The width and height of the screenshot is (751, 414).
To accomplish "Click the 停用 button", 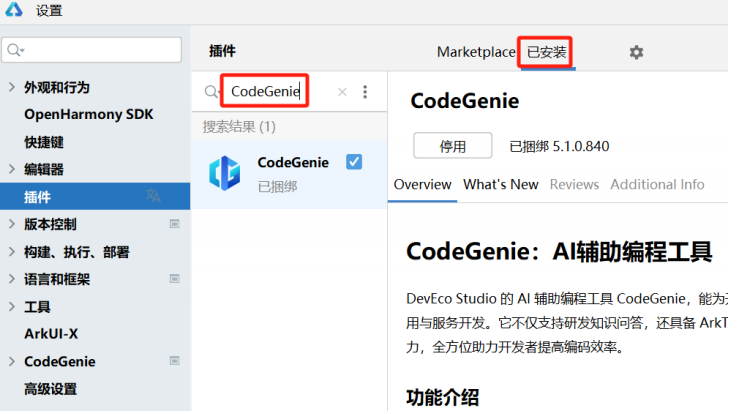I will [x=453, y=146].
